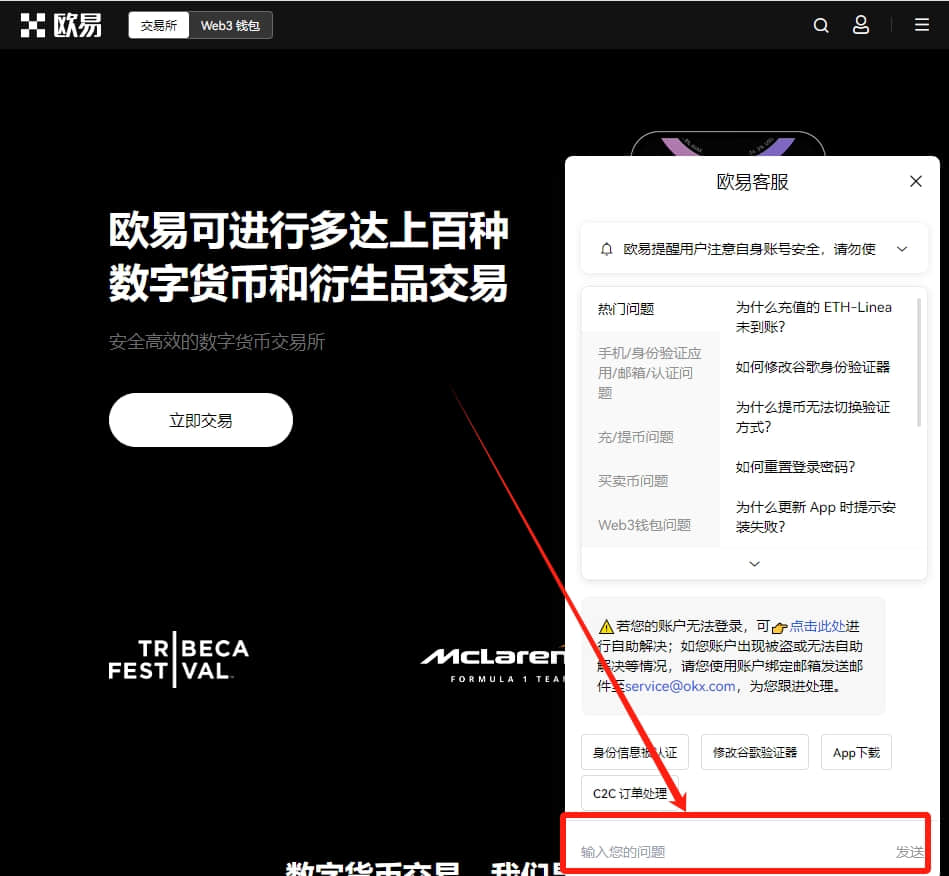The width and height of the screenshot is (949, 876).
Task: Click the bell notification icon
Action: point(606,249)
